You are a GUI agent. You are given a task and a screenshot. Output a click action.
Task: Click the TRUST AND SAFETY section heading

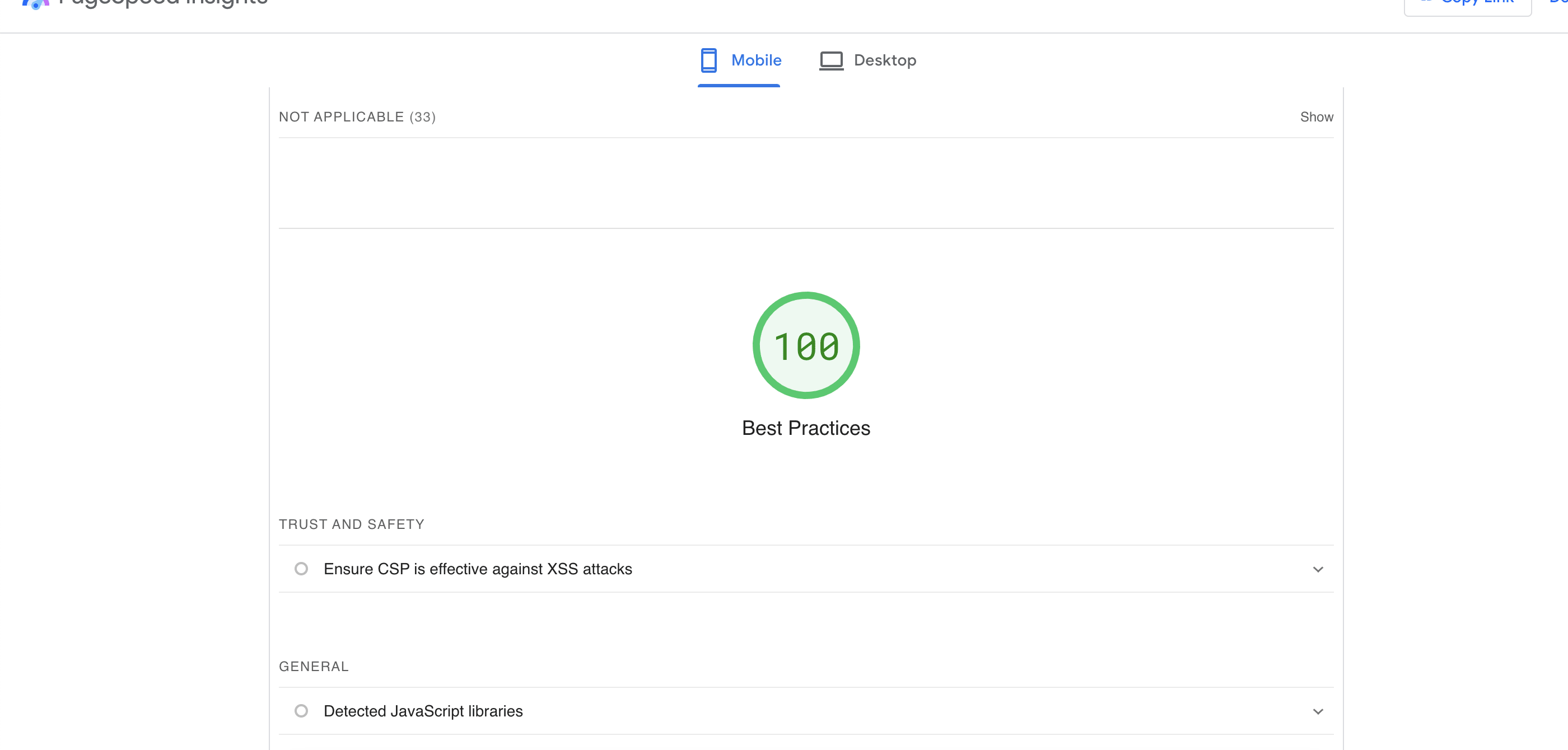(351, 524)
